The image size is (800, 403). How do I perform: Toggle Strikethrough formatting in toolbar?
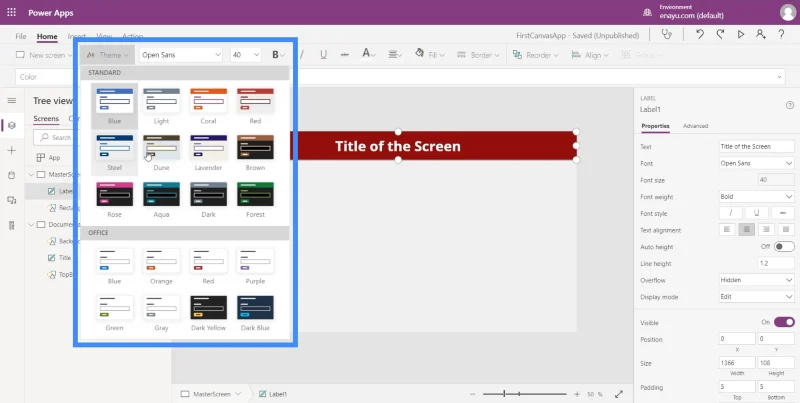pos(344,55)
